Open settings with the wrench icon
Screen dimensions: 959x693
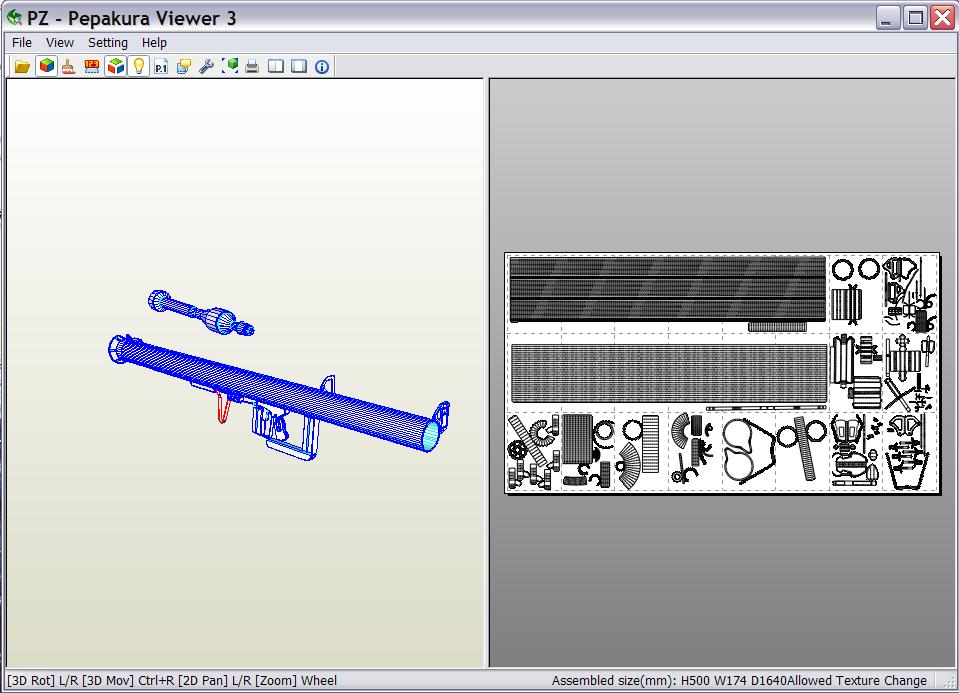[207, 67]
